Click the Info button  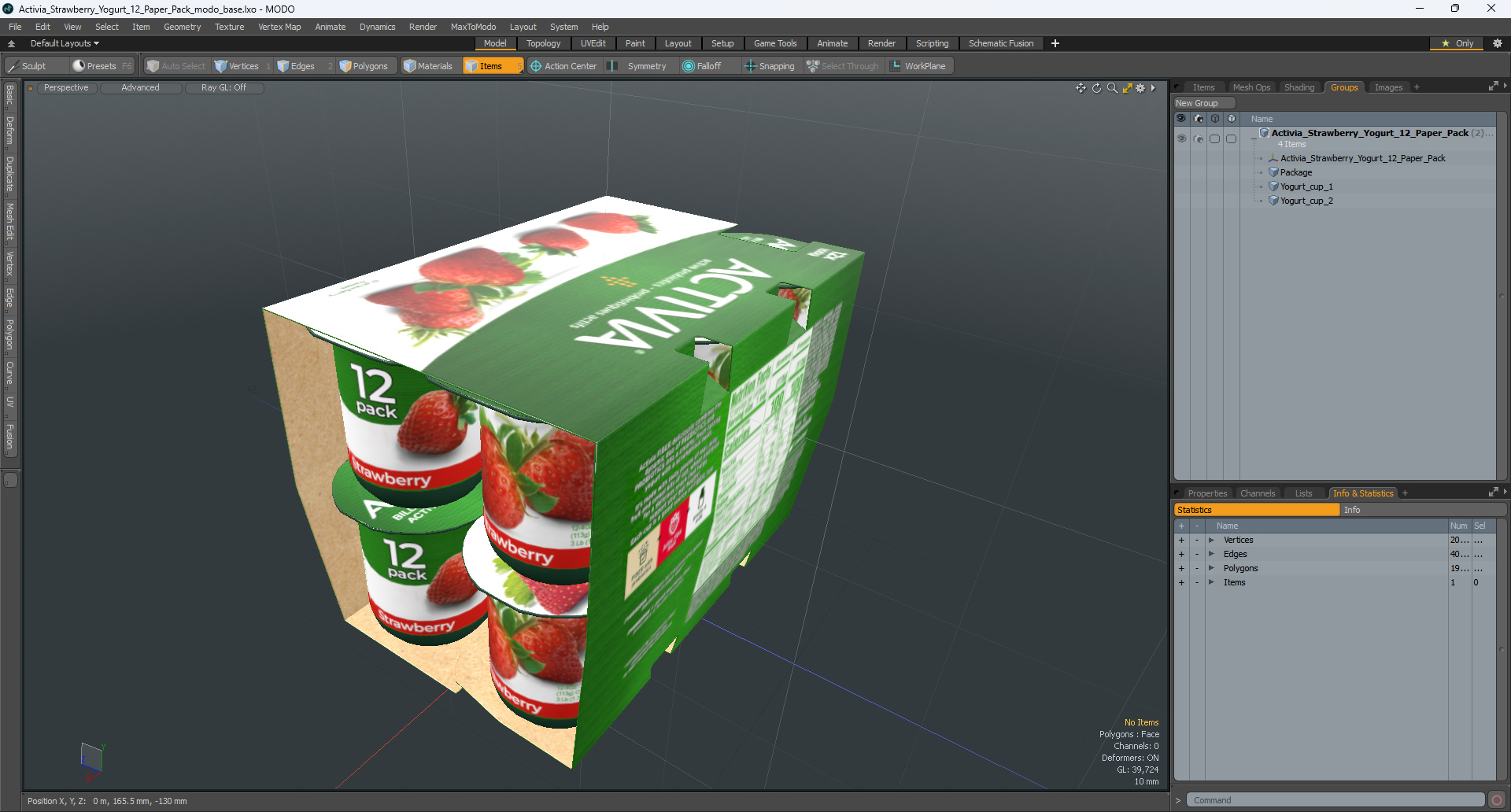coord(1423,510)
